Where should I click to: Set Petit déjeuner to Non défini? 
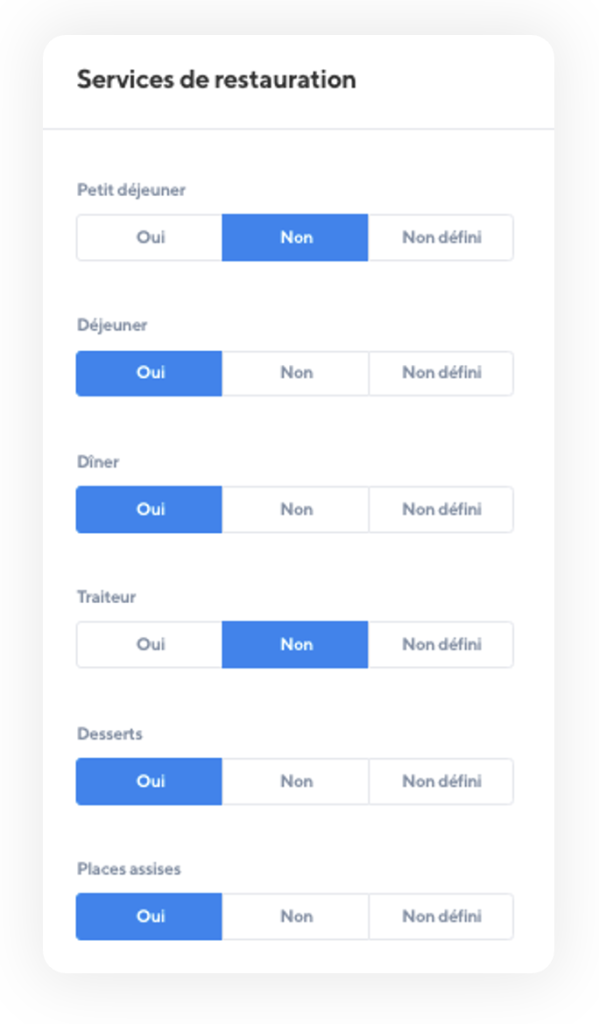(x=441, y=238)
